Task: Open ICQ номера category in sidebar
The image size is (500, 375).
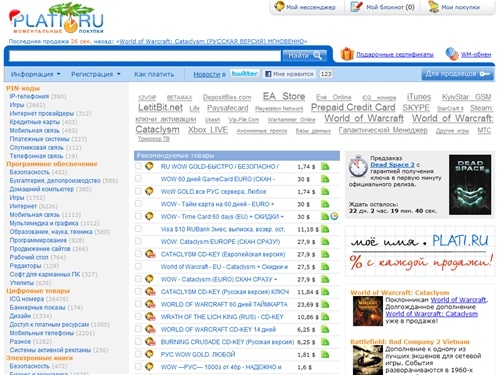Action: [x=27, y=299]
